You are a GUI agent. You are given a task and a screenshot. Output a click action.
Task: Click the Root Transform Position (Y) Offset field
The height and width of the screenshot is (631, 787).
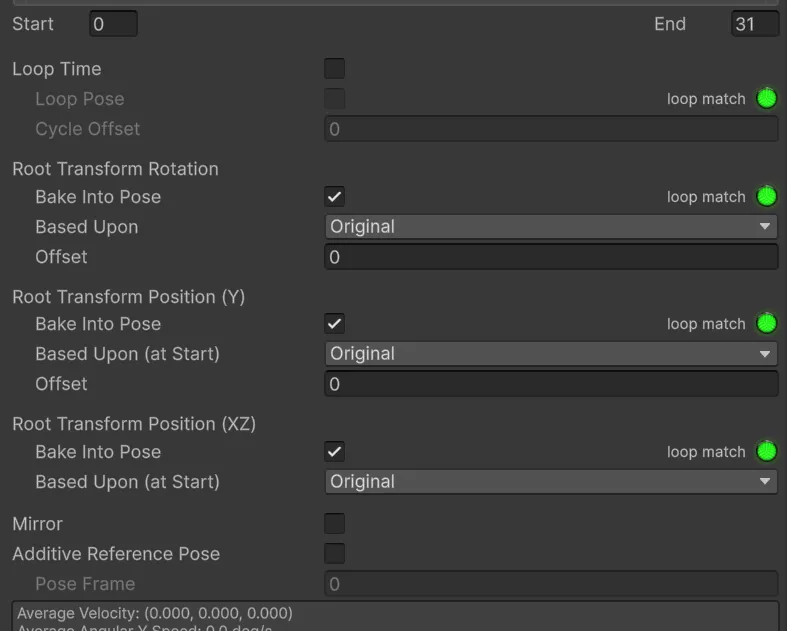click(551, 384)
